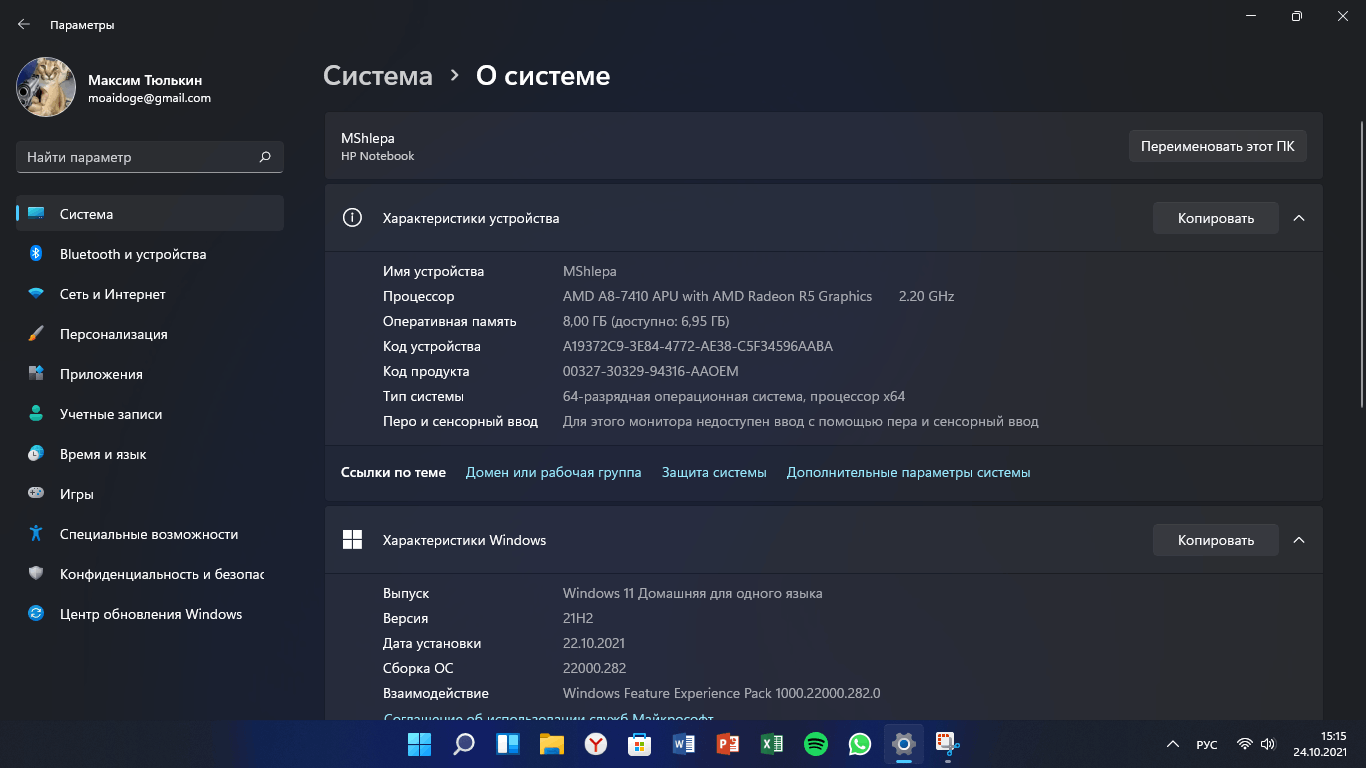The image size is (1366, 768).
Task: Open network and volume quick settings
Action: click(x=1256, y=745)
